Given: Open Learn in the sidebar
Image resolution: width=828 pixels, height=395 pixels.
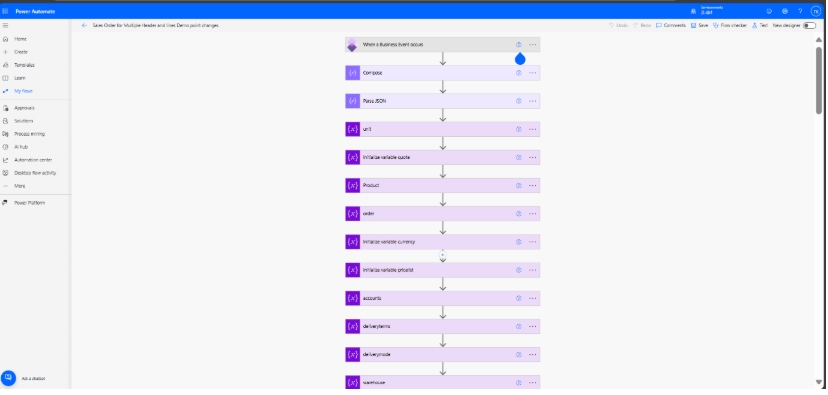Looking at the screenshot, I should click(20, 78).
